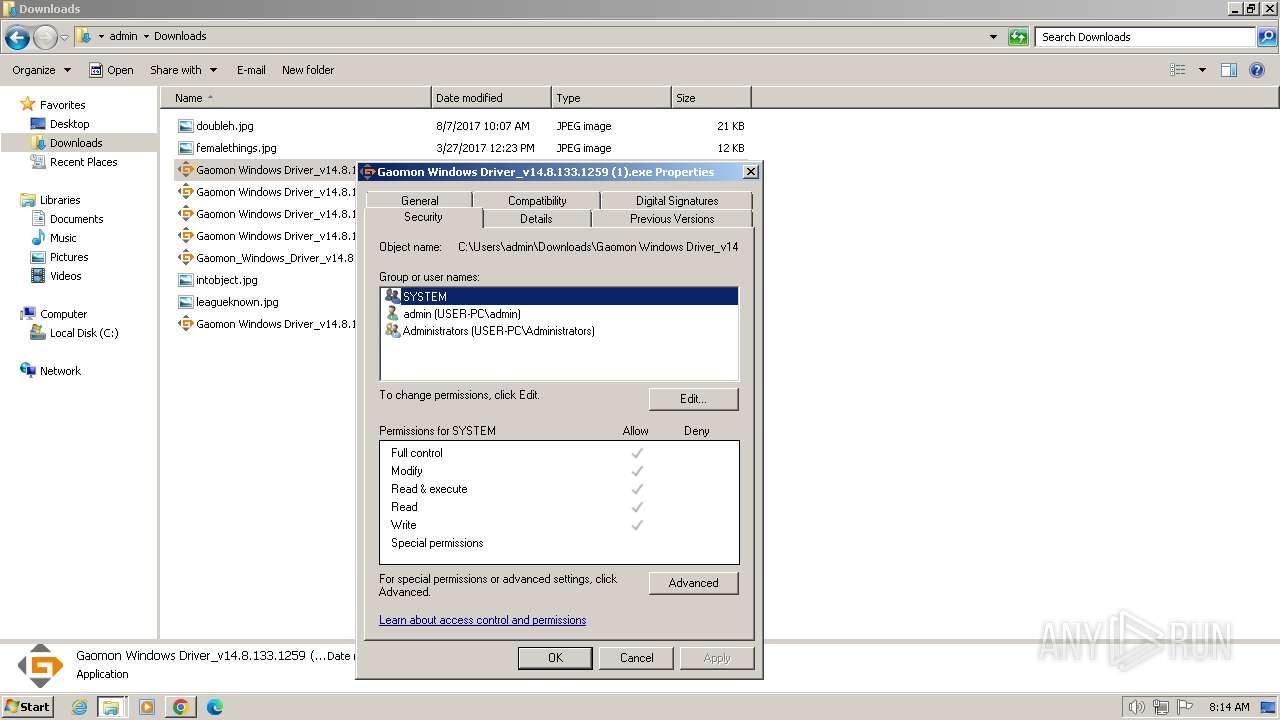Open Music library in sidebar
This screenshot has height=720, width=1280.
[63, 238]
